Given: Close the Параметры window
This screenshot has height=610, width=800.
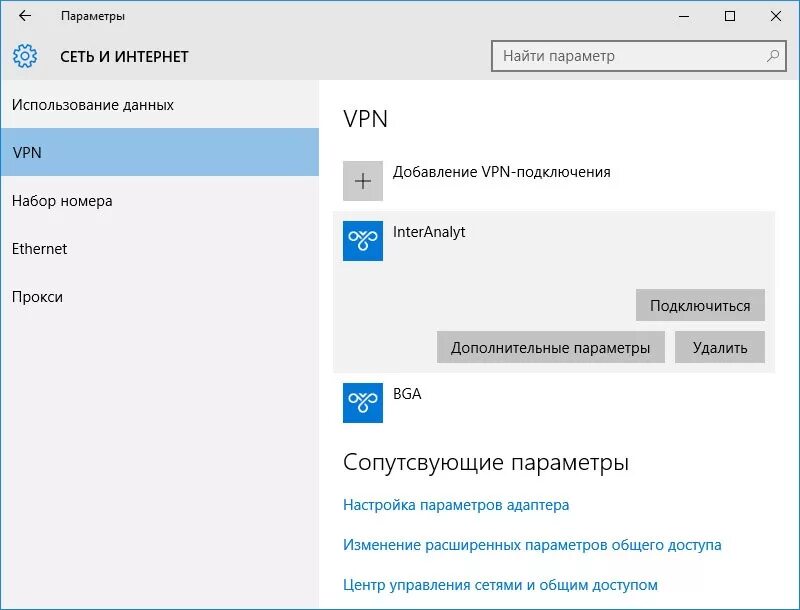Looking at the screenshot, I should click(x=776, y=16).
